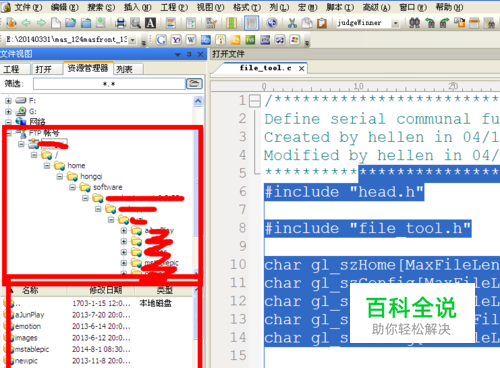Cut selection with the scissors icon
This screenshot has width=500, height=368.
292,23
